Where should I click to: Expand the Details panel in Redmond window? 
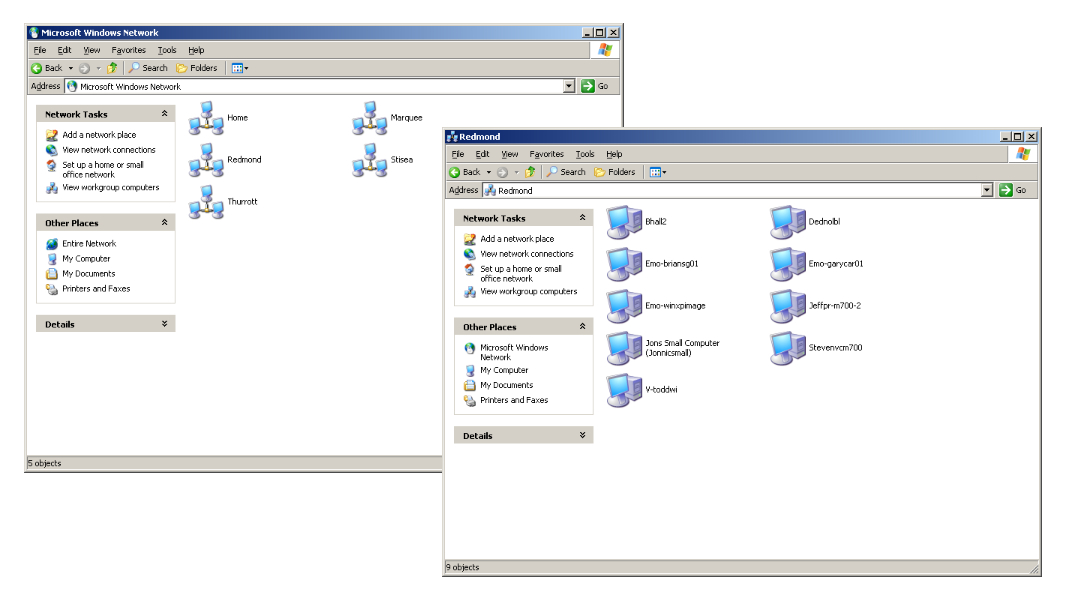[x=582, y=436]
